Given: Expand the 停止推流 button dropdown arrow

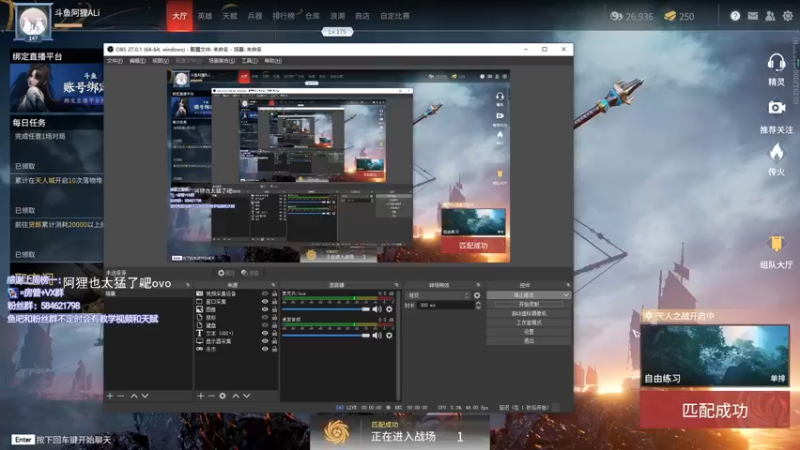Looking at the screenshot, I should [x=566, y=295].
